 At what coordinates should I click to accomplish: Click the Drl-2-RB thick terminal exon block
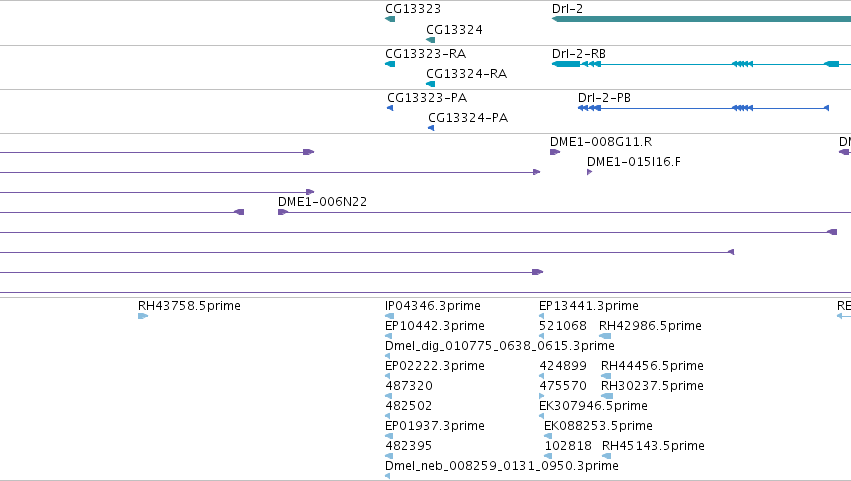566,64
